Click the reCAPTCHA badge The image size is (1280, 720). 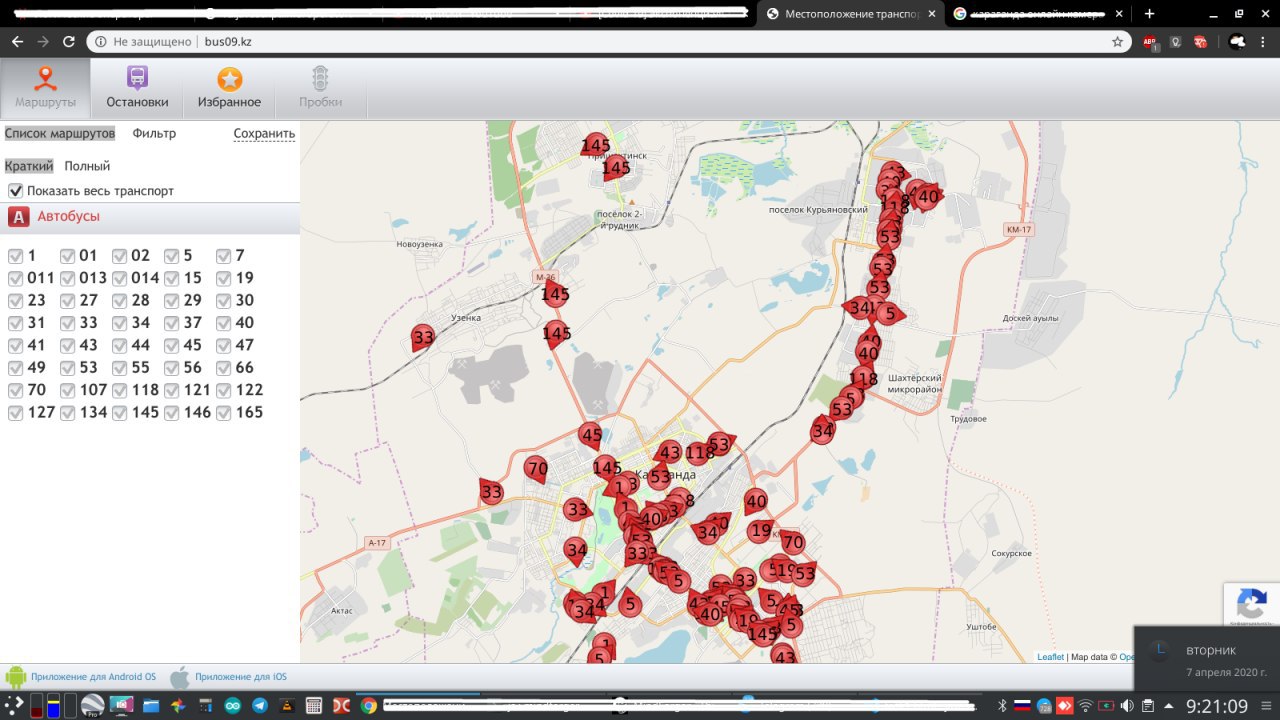coord(1252,606)
